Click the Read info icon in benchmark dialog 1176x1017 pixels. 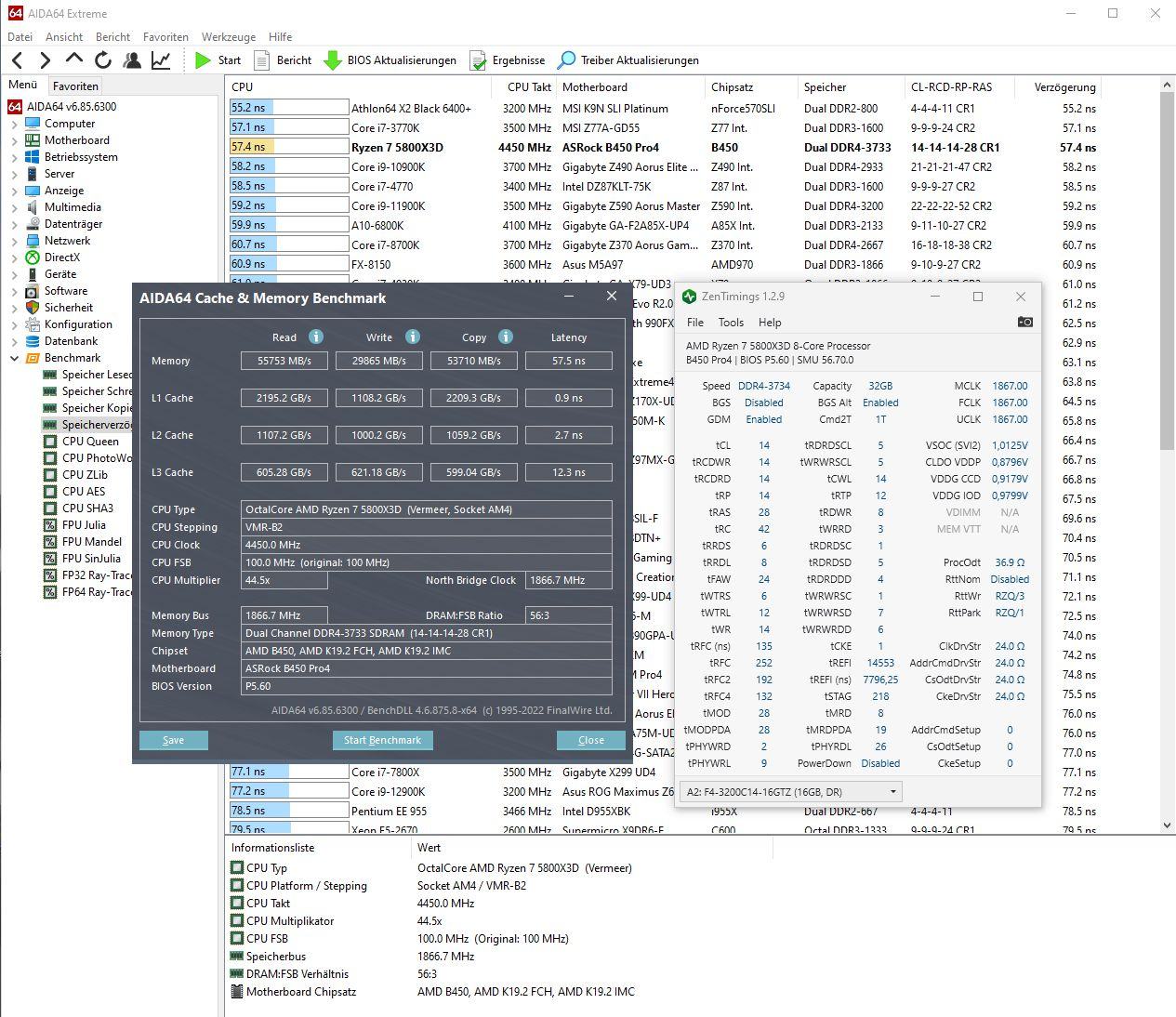pyautogui.click(x=316, y=337)
